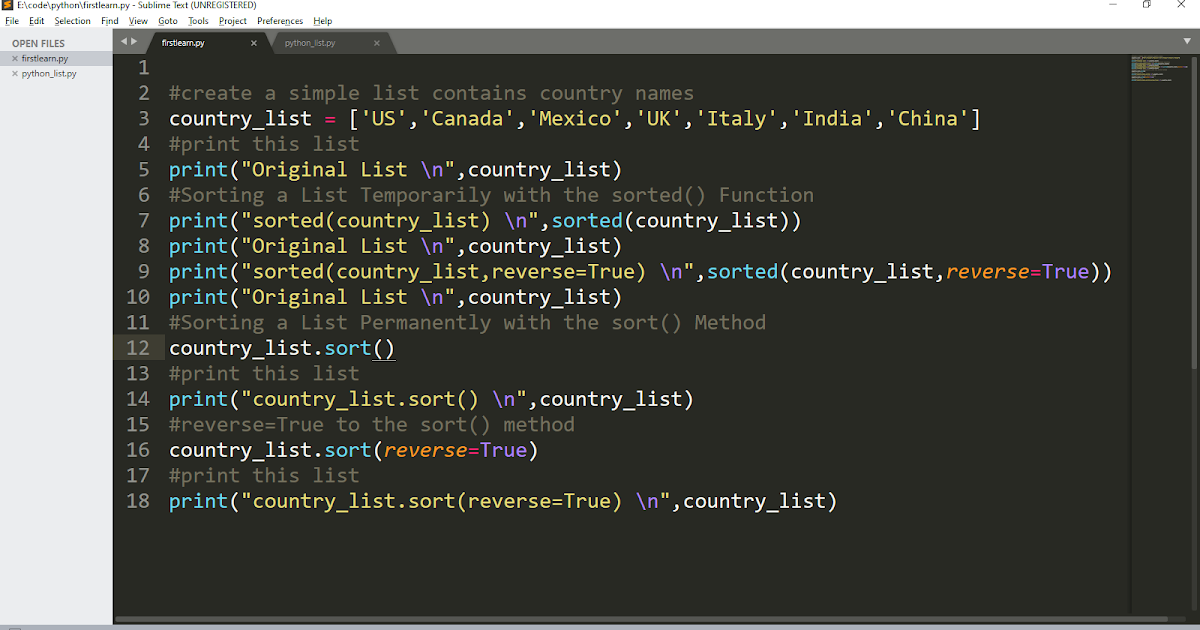The height and width of the screenshot is (630, 1200).
Task: Open the Tools menu
Action: (x=200, y=20)
